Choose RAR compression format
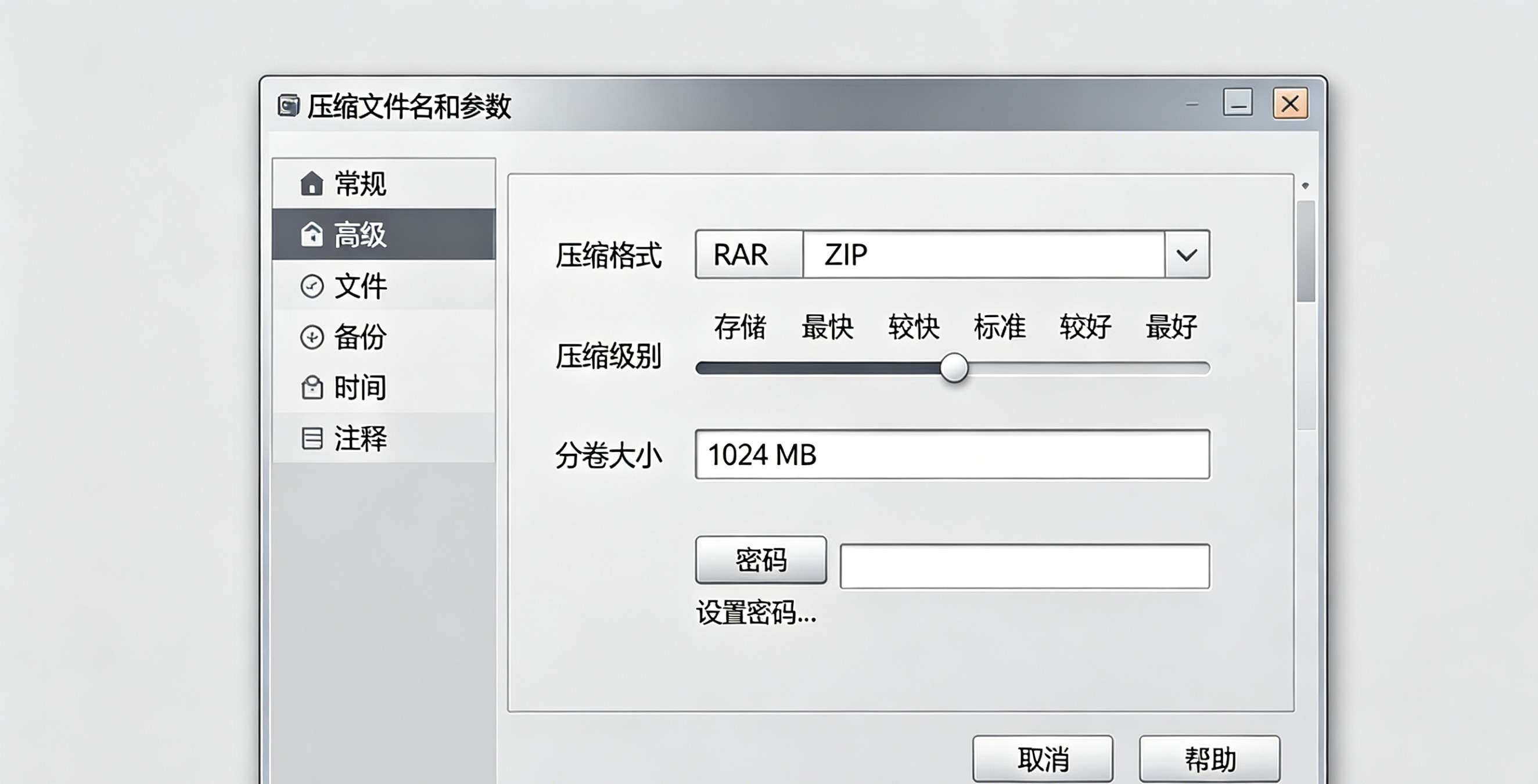1538x784 pixels. tap(749, 254)
